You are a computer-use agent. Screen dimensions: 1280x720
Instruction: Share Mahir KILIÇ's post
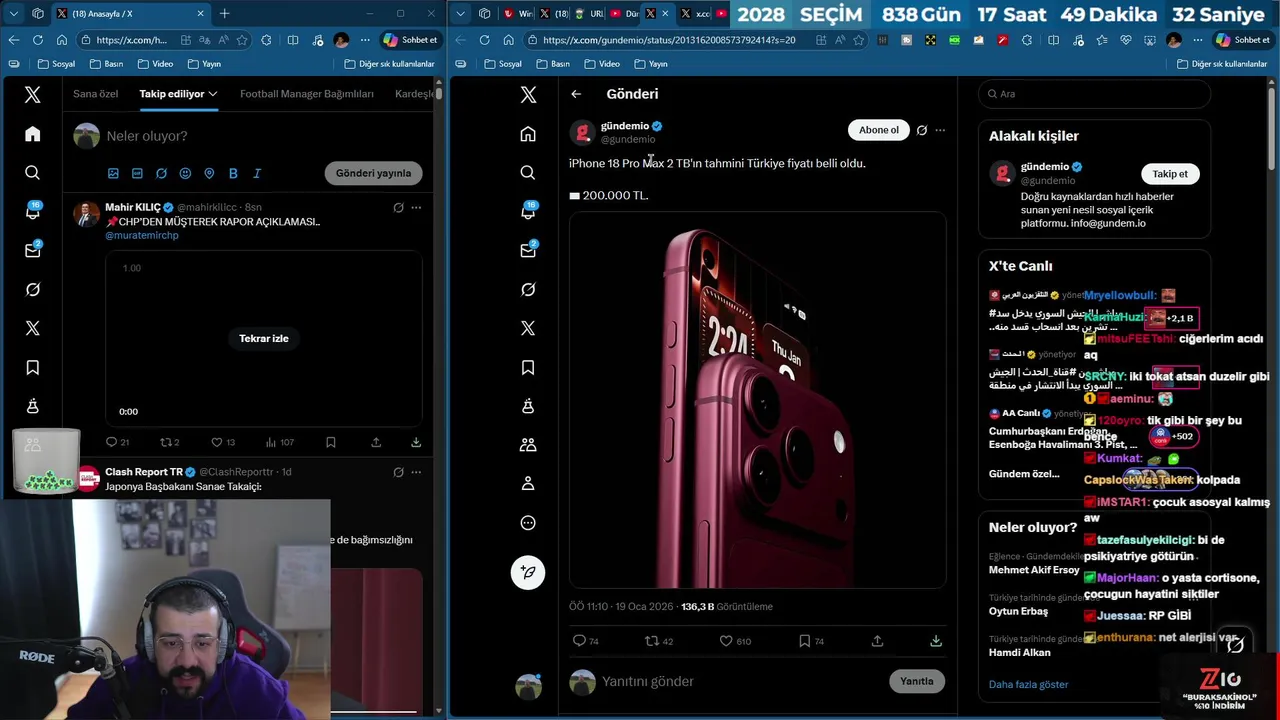pyautogui.click(x=376, y=442)
